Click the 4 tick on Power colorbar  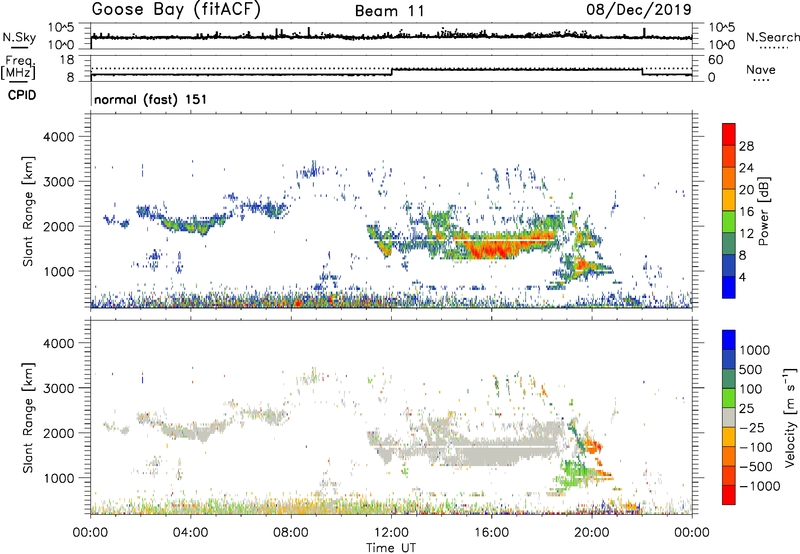(x=742, y=277)
